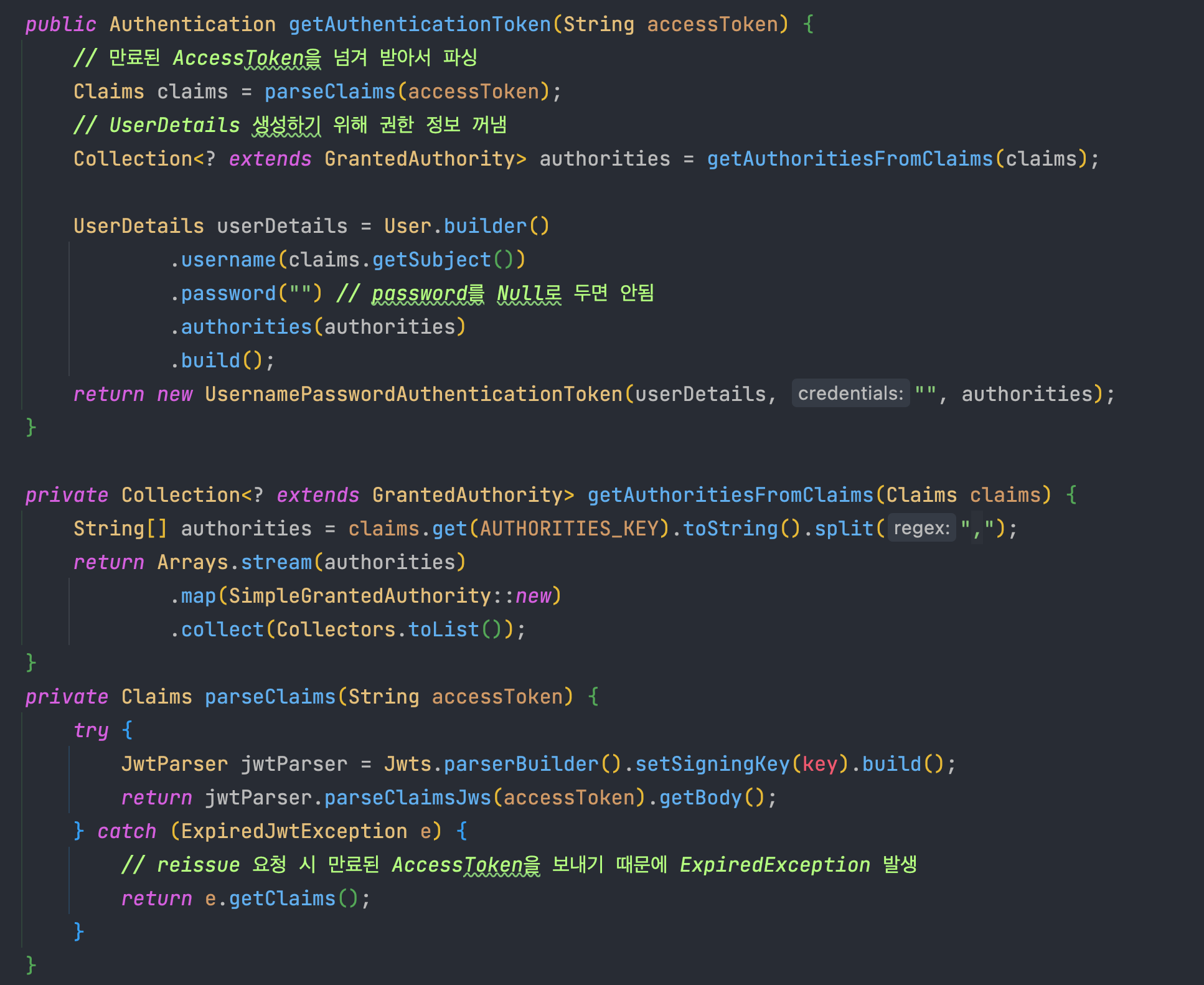The height and width of the screenshot is (985, 1204).
Task: Click the Arrays.stream call
Action: coord(276,562)
